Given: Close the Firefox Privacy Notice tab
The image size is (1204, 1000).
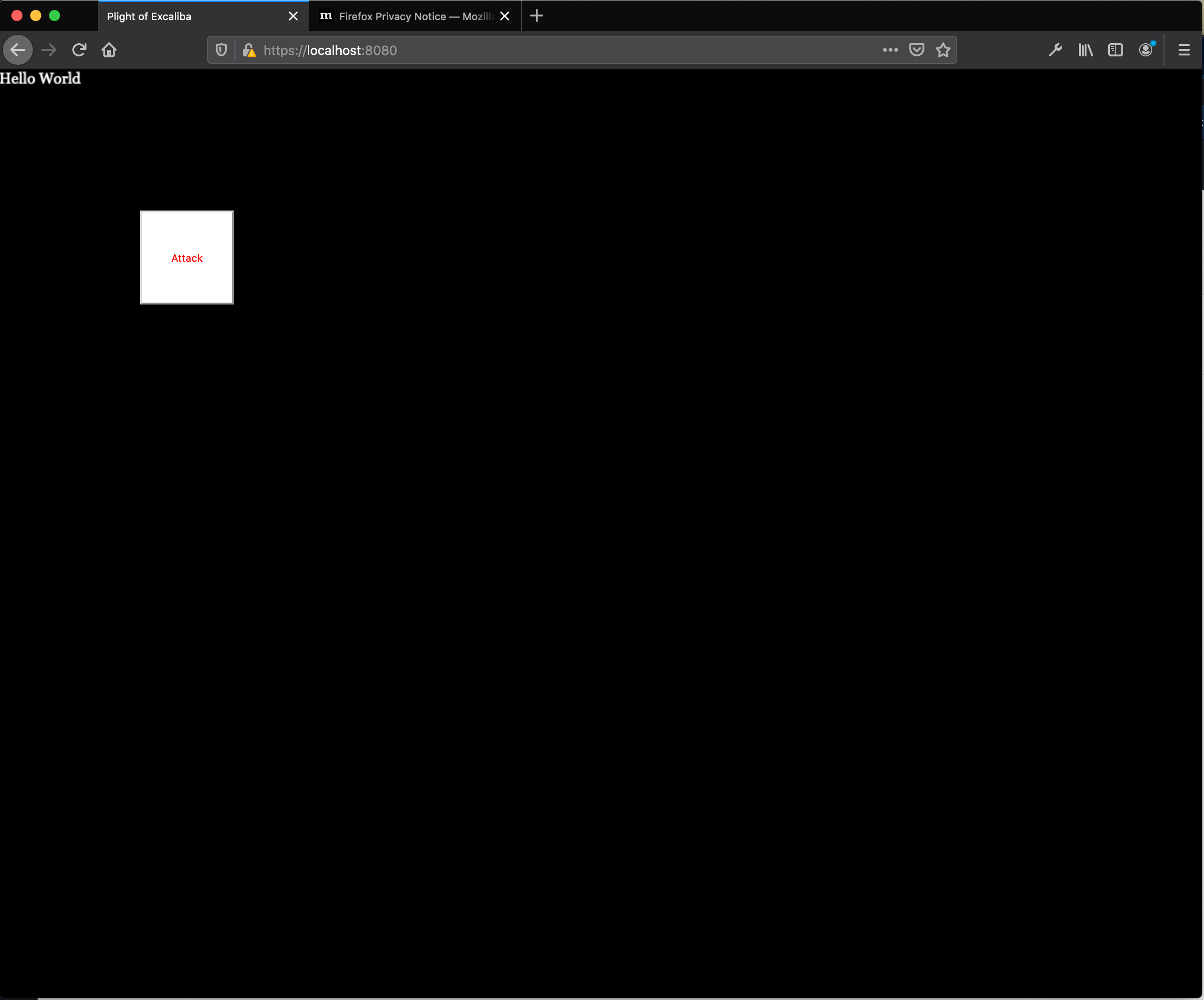Looking at the screenshot, I should [505, 16].
